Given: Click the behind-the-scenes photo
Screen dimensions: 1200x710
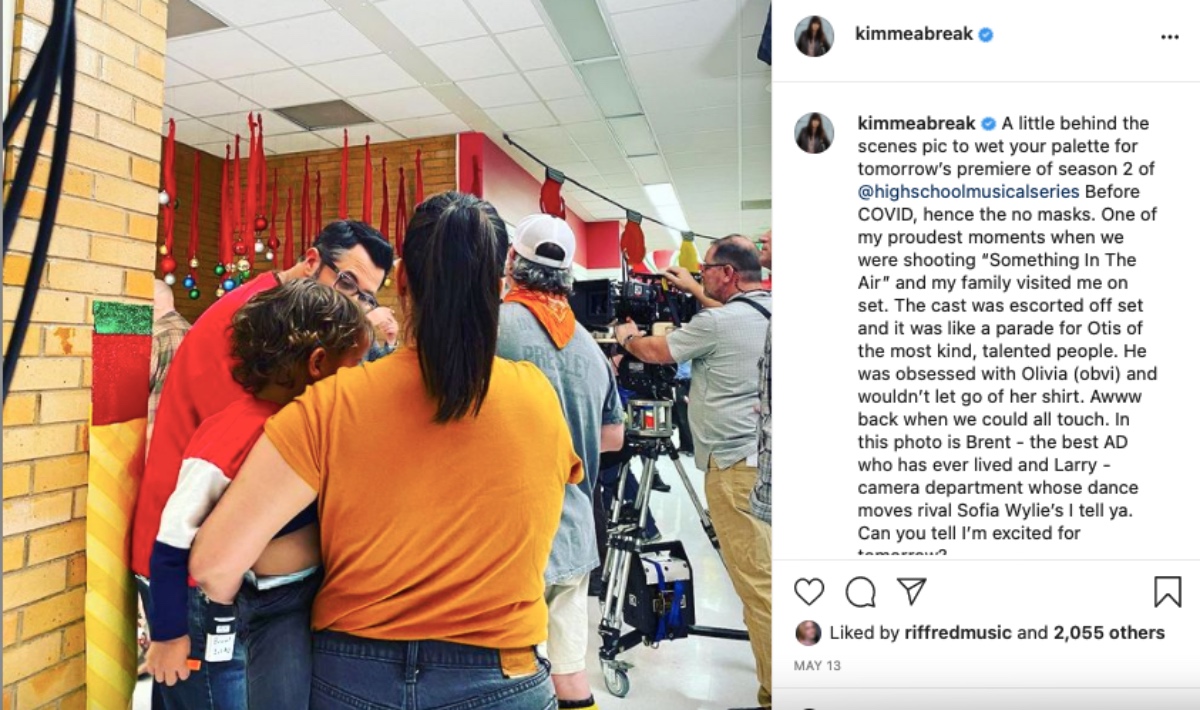Looking at the screenshot, I should [x=386, y=355].
